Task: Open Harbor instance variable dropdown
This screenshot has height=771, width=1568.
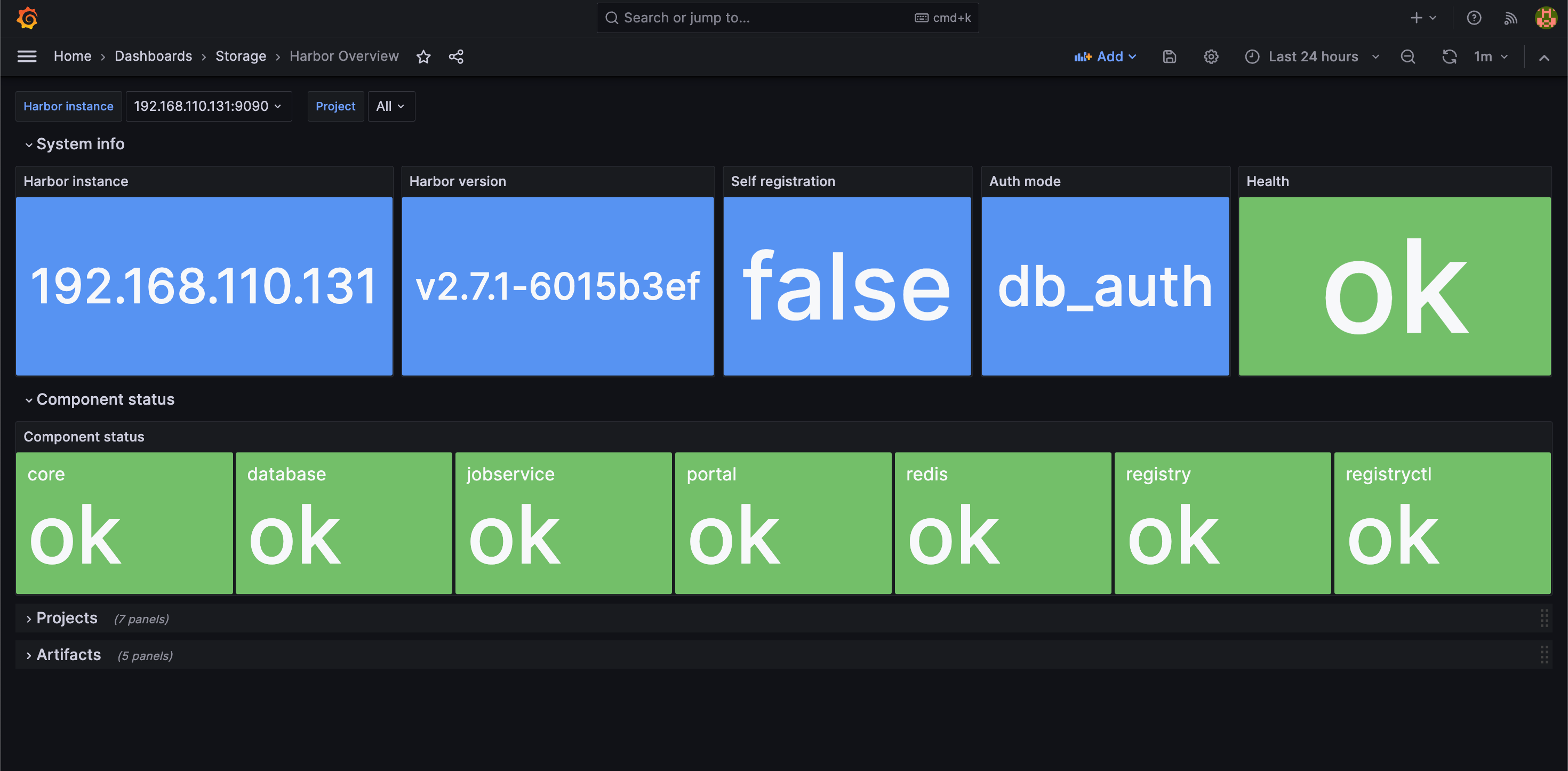Action: coord(208,106)
